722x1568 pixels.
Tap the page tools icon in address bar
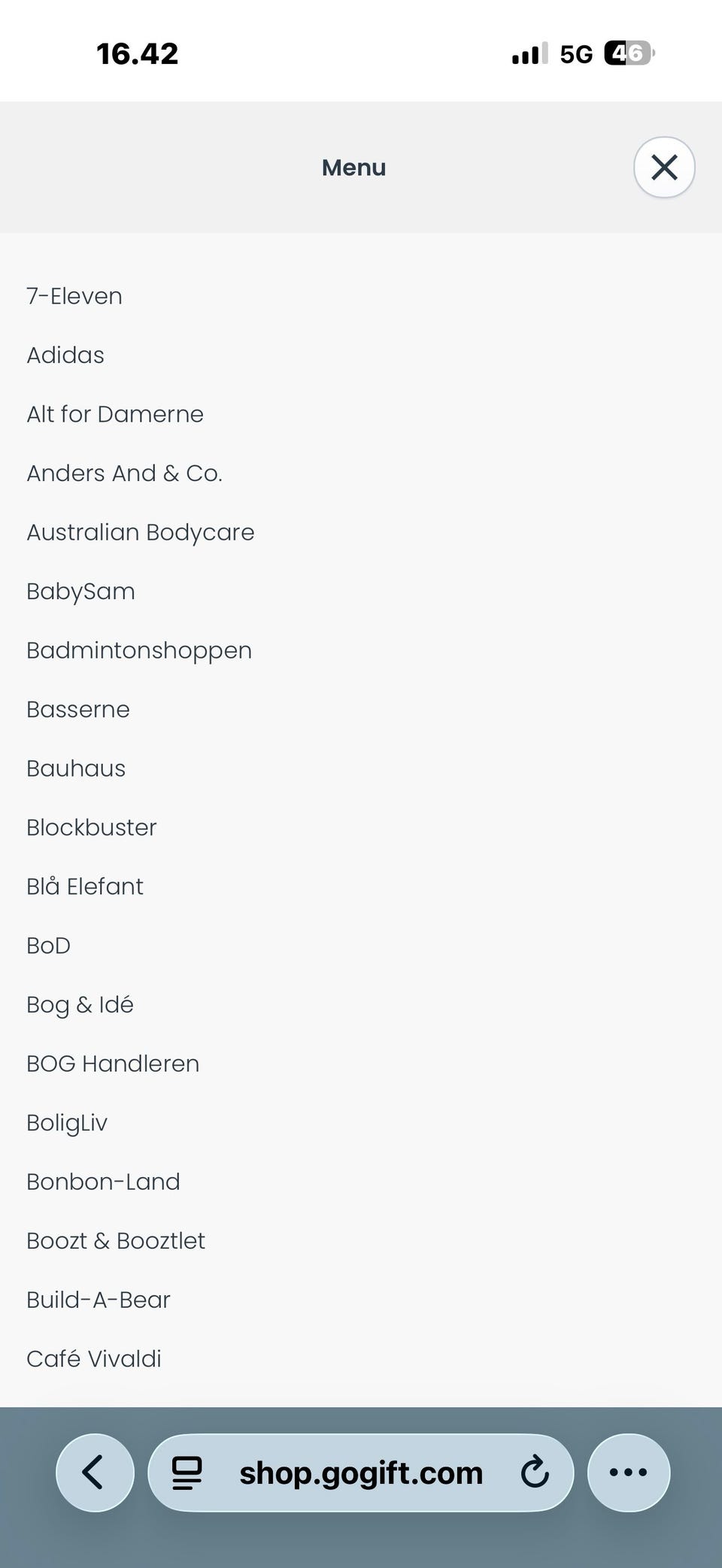coord(187,1473)
